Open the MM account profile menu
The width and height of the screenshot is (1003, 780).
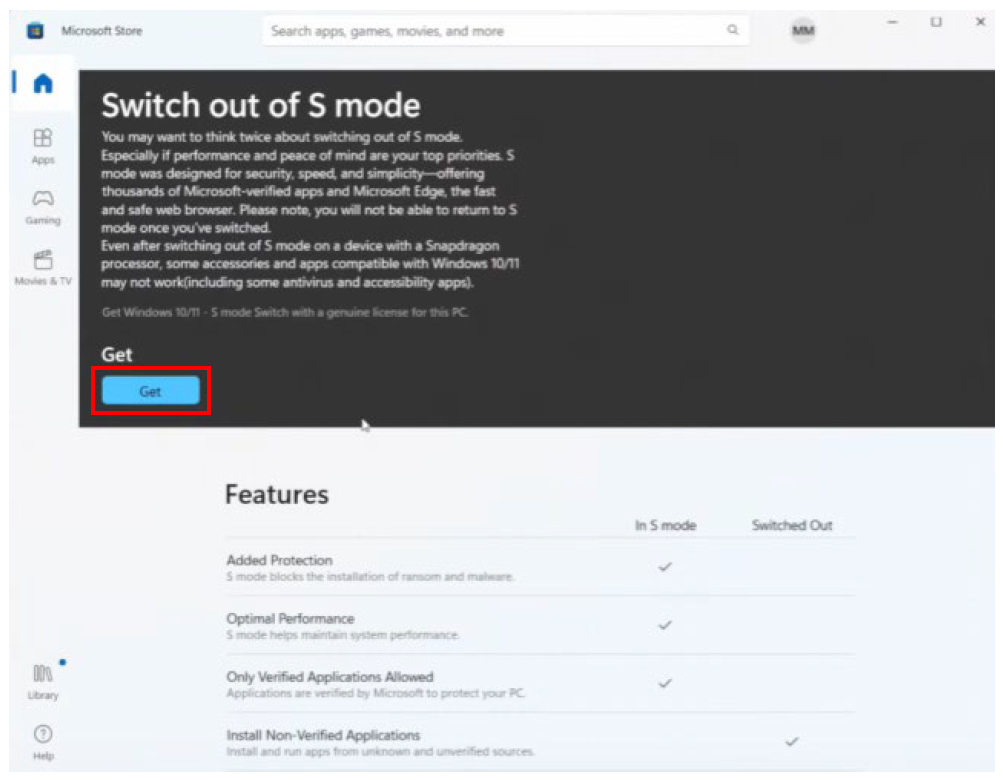coord(803,31)
